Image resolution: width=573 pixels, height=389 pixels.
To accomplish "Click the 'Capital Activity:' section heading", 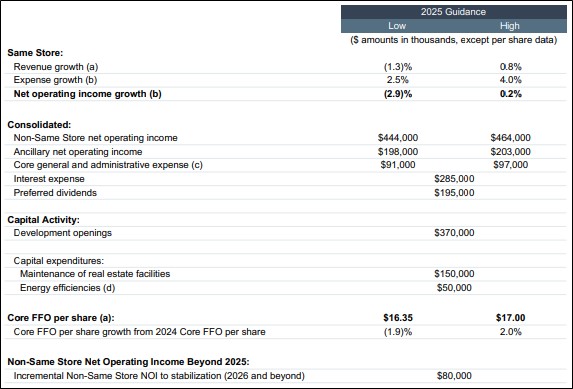I will pyautogui.click(x=43, y=220).
